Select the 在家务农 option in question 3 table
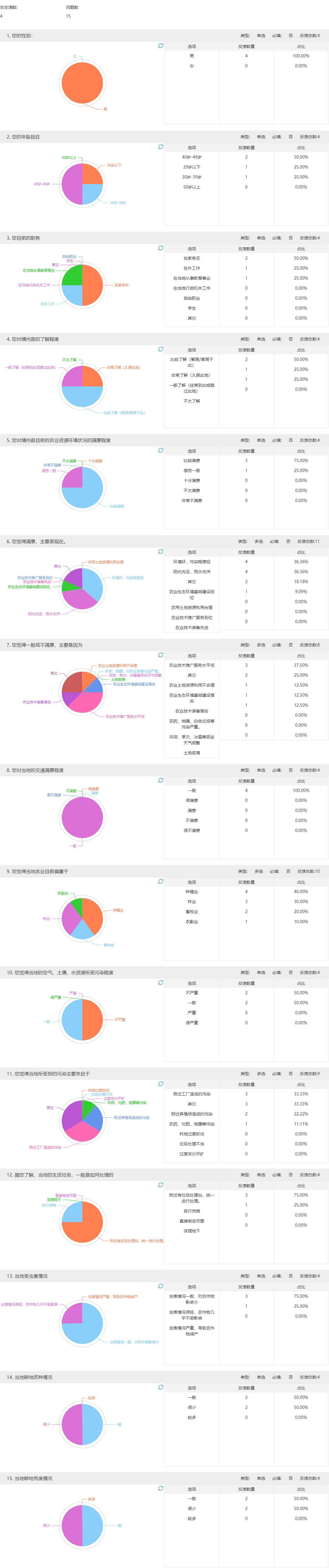The height and width of the screenshot is (1568, 329). pos(192,258)
